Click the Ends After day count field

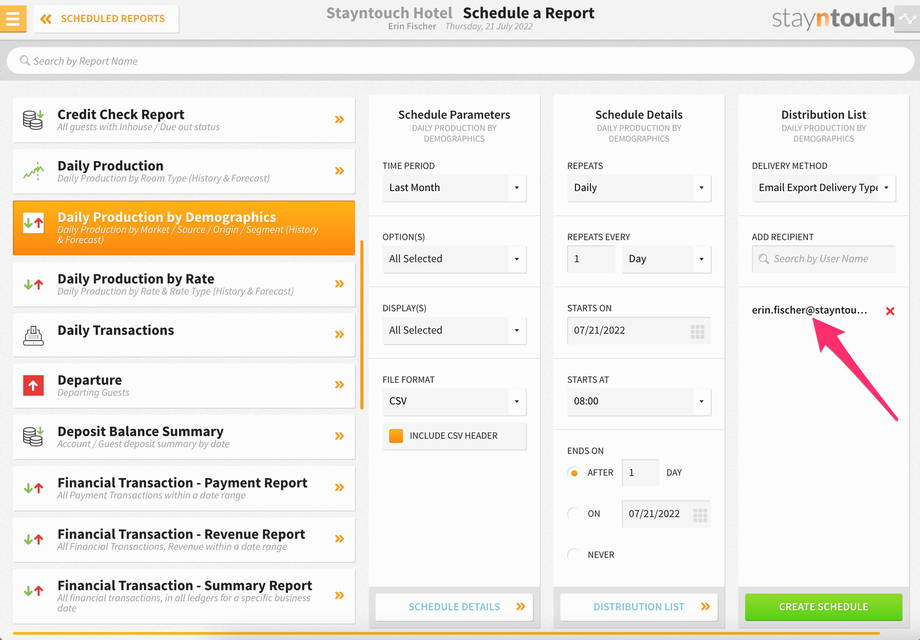[x=640, y=473]
